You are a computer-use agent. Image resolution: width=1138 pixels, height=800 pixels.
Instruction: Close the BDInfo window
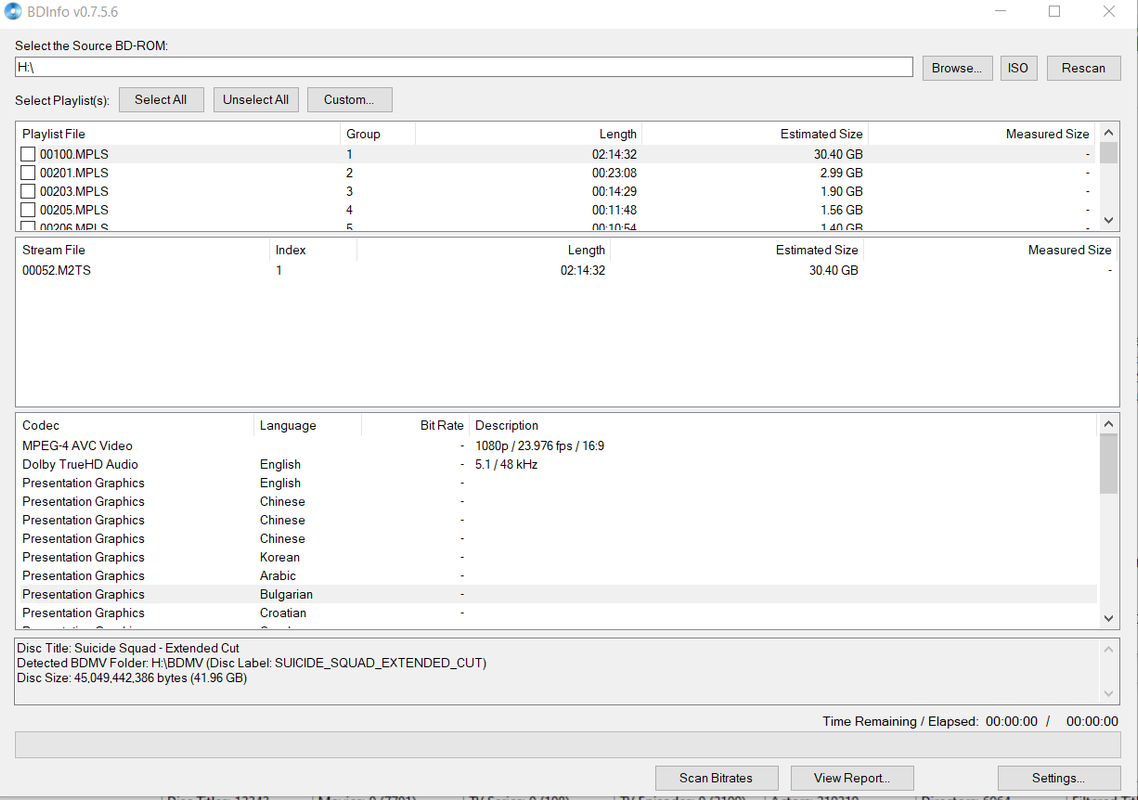(x=1109, y=12)
